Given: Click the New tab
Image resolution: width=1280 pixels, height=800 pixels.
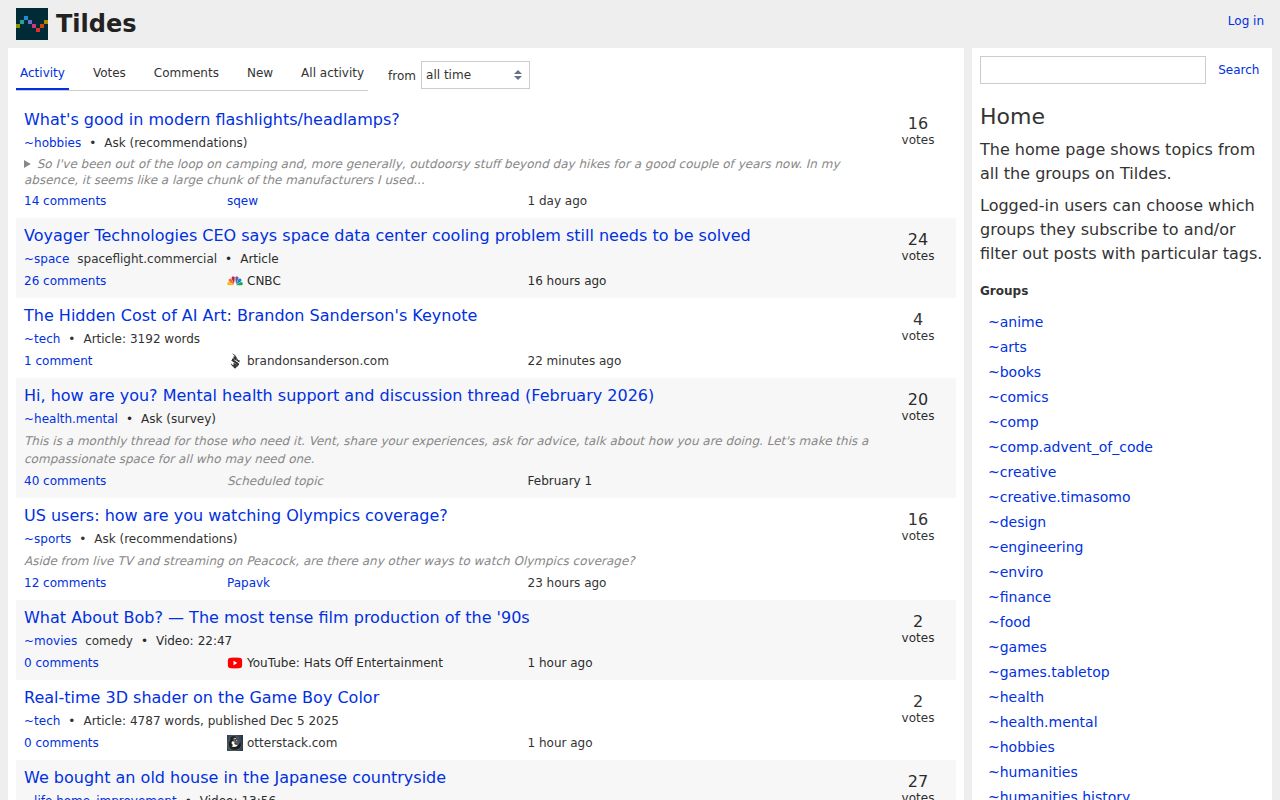Looking at the screenshot, I should 259,72.
